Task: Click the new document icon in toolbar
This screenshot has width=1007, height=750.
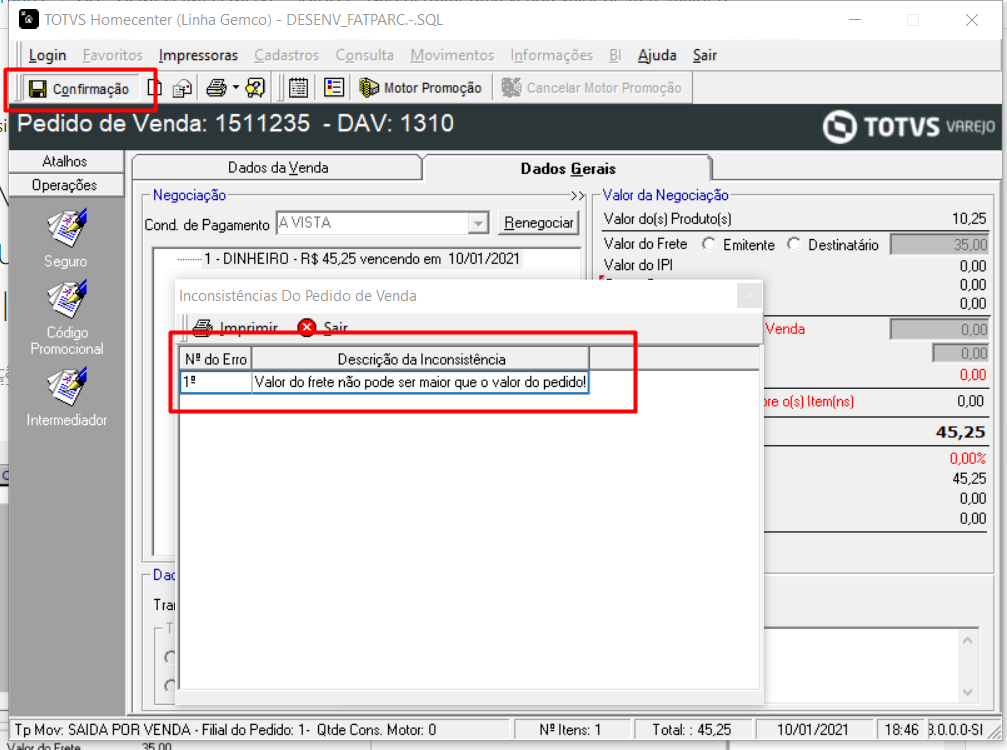Action: point(155,87)
